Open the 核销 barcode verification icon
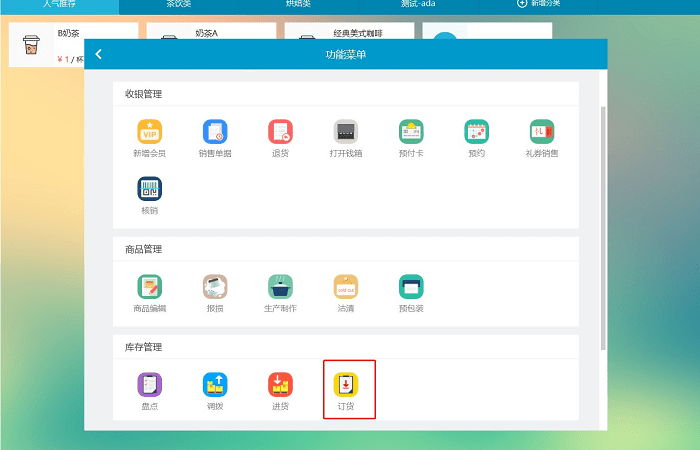The width and height of the screenshot is (700, 450). click(149, 188)
